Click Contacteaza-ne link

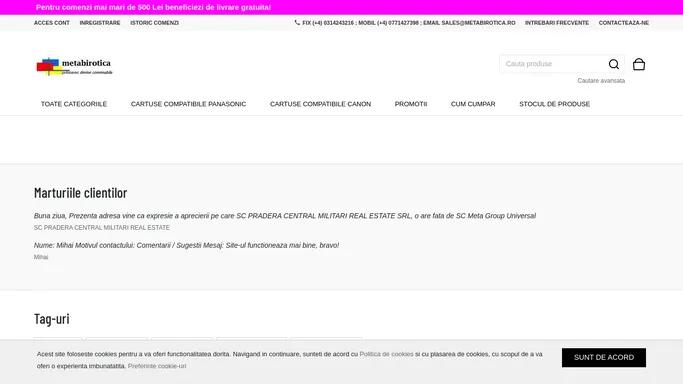[624, 23]
